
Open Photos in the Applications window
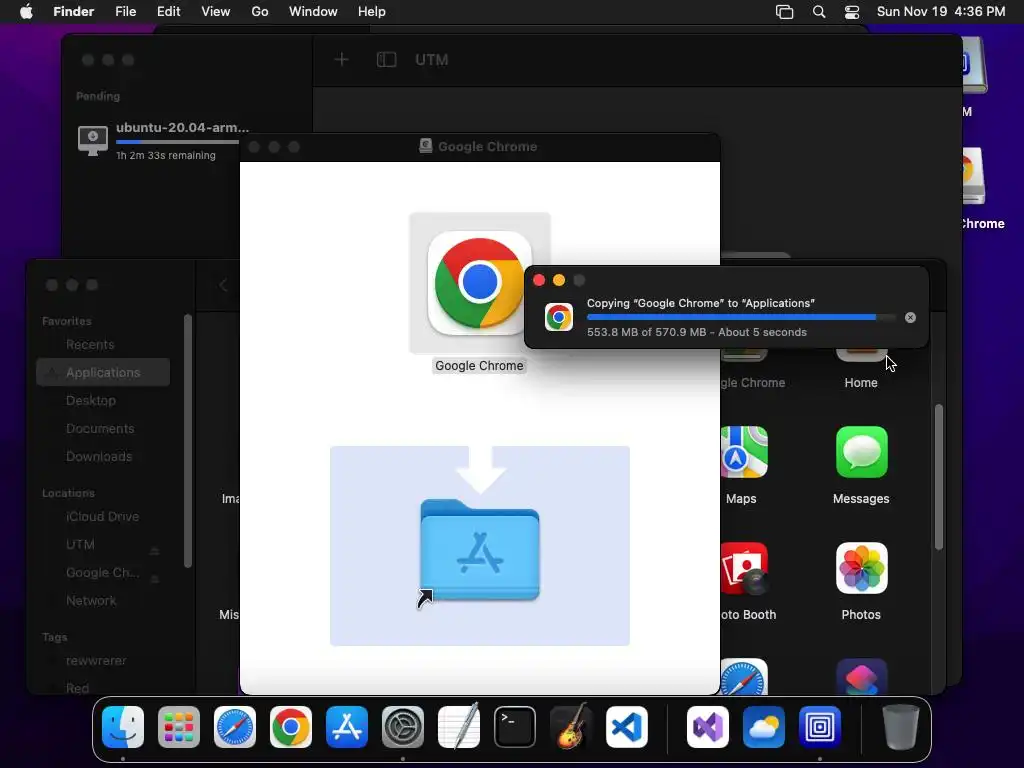861,568
